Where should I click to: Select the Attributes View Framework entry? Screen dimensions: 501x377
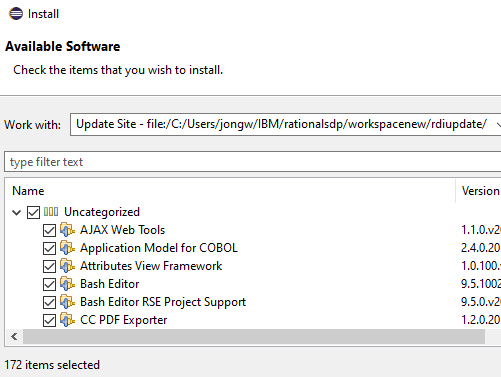point(151,266)
